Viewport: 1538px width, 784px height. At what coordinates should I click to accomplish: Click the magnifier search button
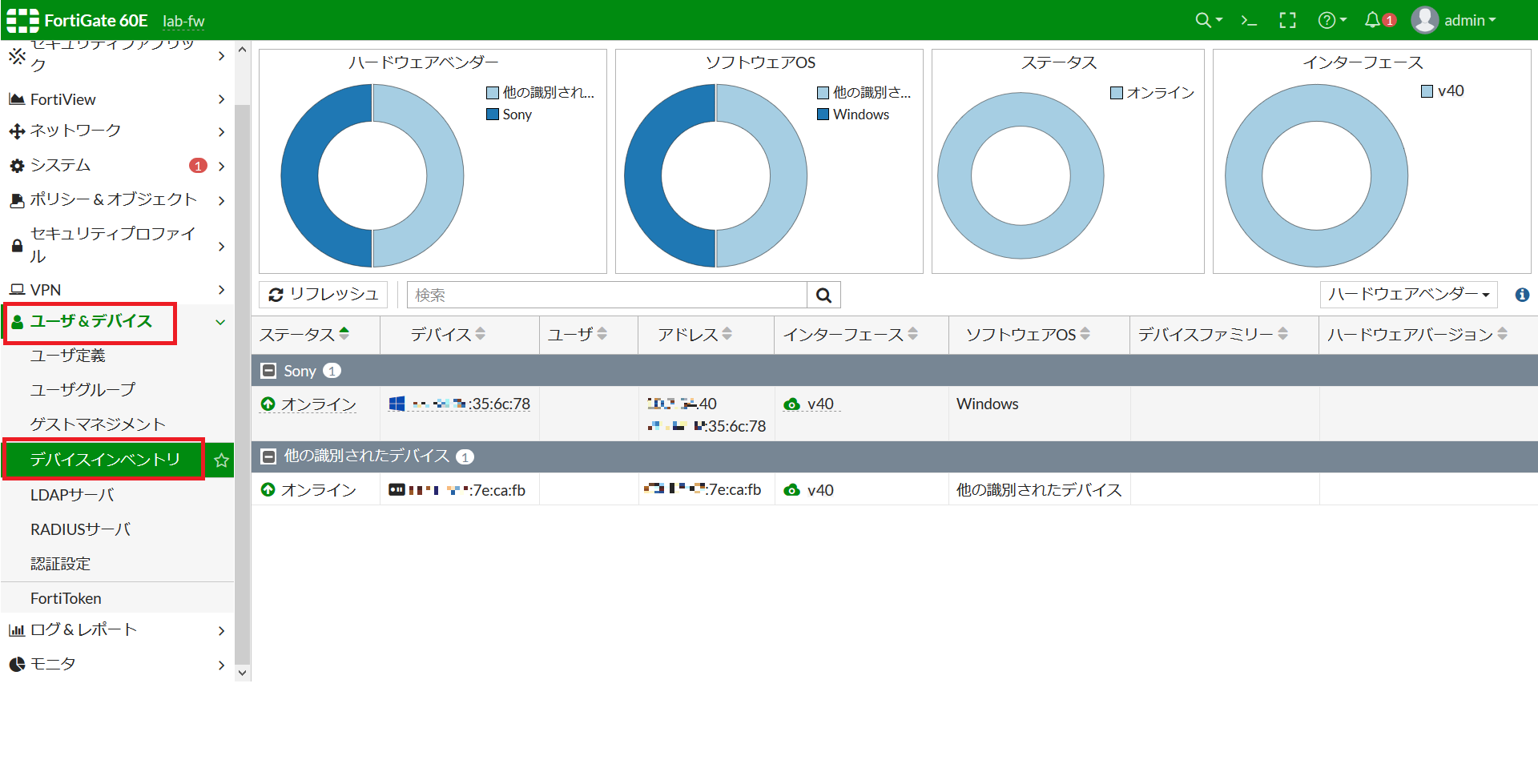pos(823,295)
